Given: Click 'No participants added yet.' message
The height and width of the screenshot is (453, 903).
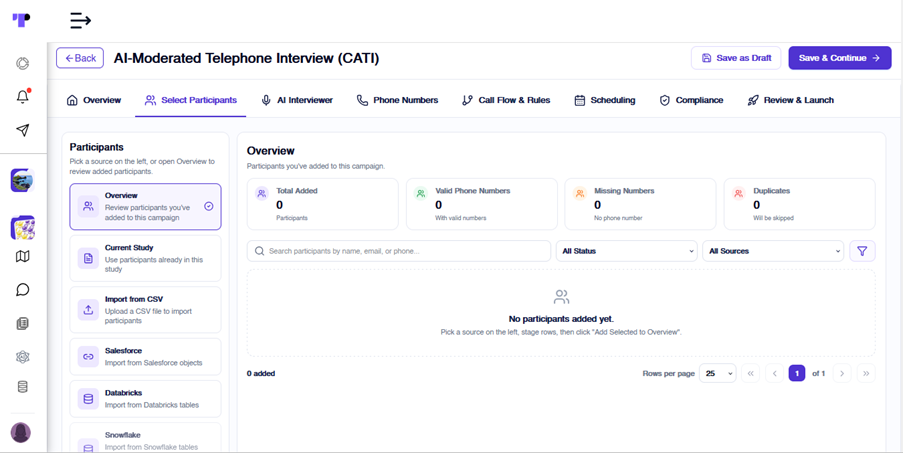Looking at the screenshot, I should pyautogui.click(x=561, y=319).
